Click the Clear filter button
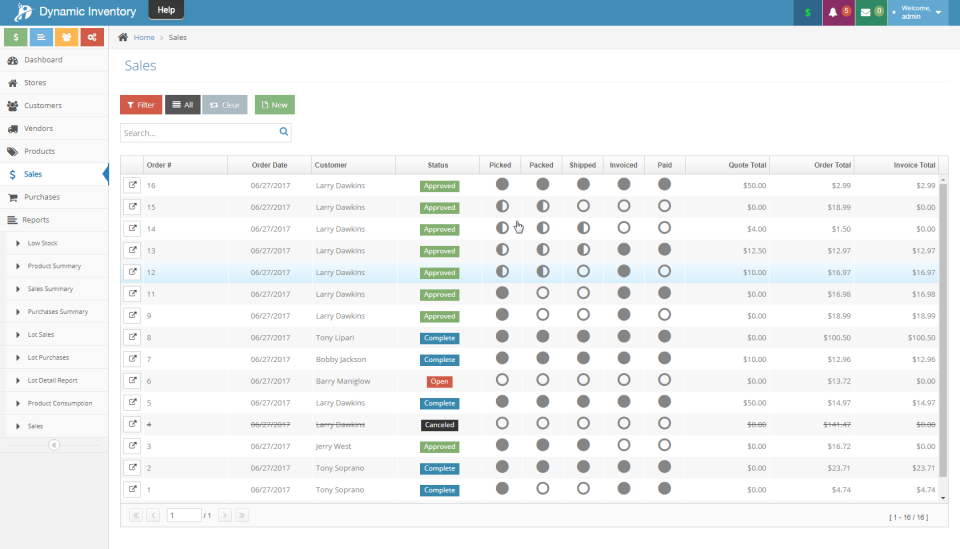Image resolution: width=960 pixels, height=549 pixels. click(x=225, y=105)
